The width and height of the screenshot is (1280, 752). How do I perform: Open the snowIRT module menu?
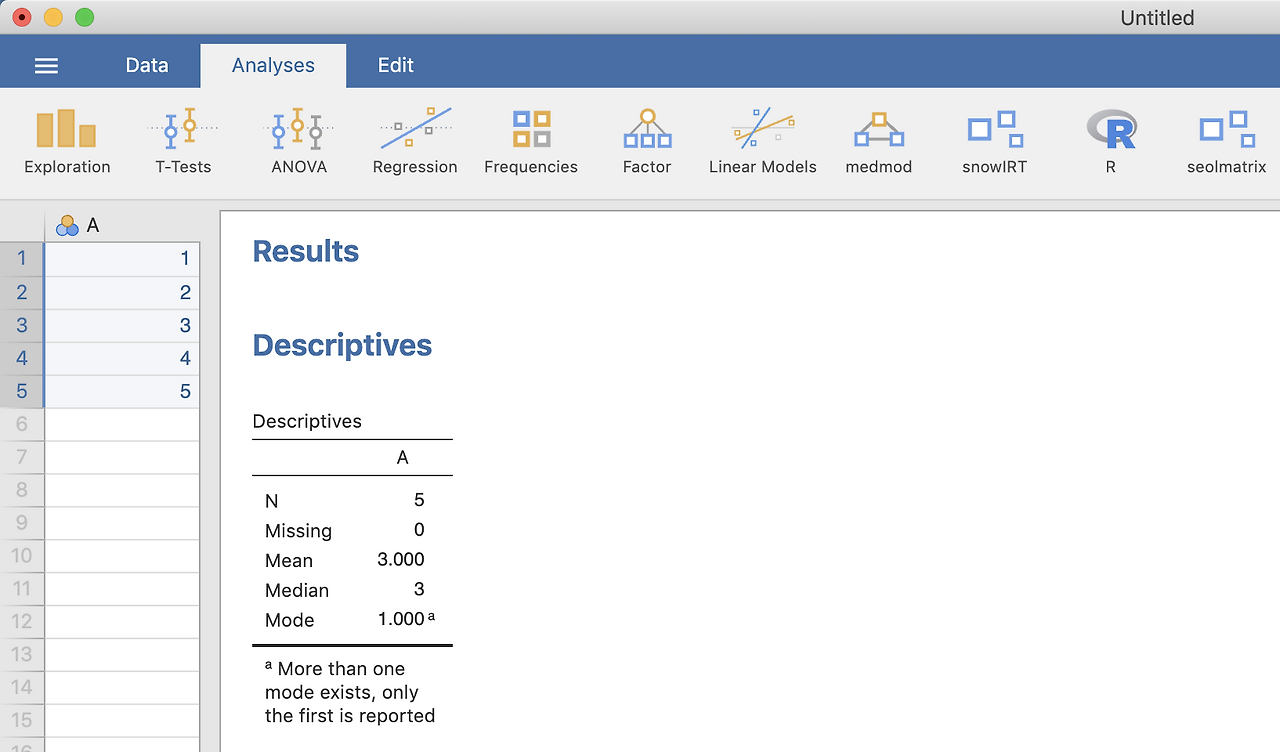(995, 141)
